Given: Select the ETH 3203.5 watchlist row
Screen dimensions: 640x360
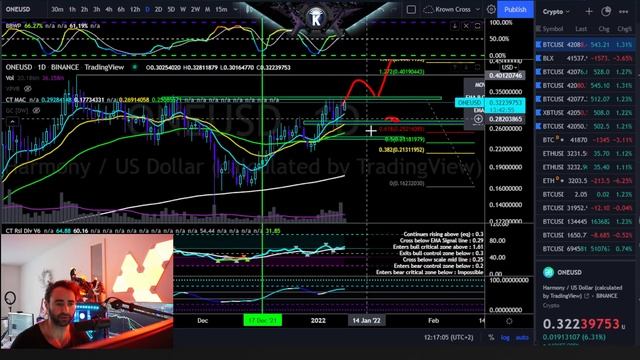Looking at the screenshot, I should 586,181.
